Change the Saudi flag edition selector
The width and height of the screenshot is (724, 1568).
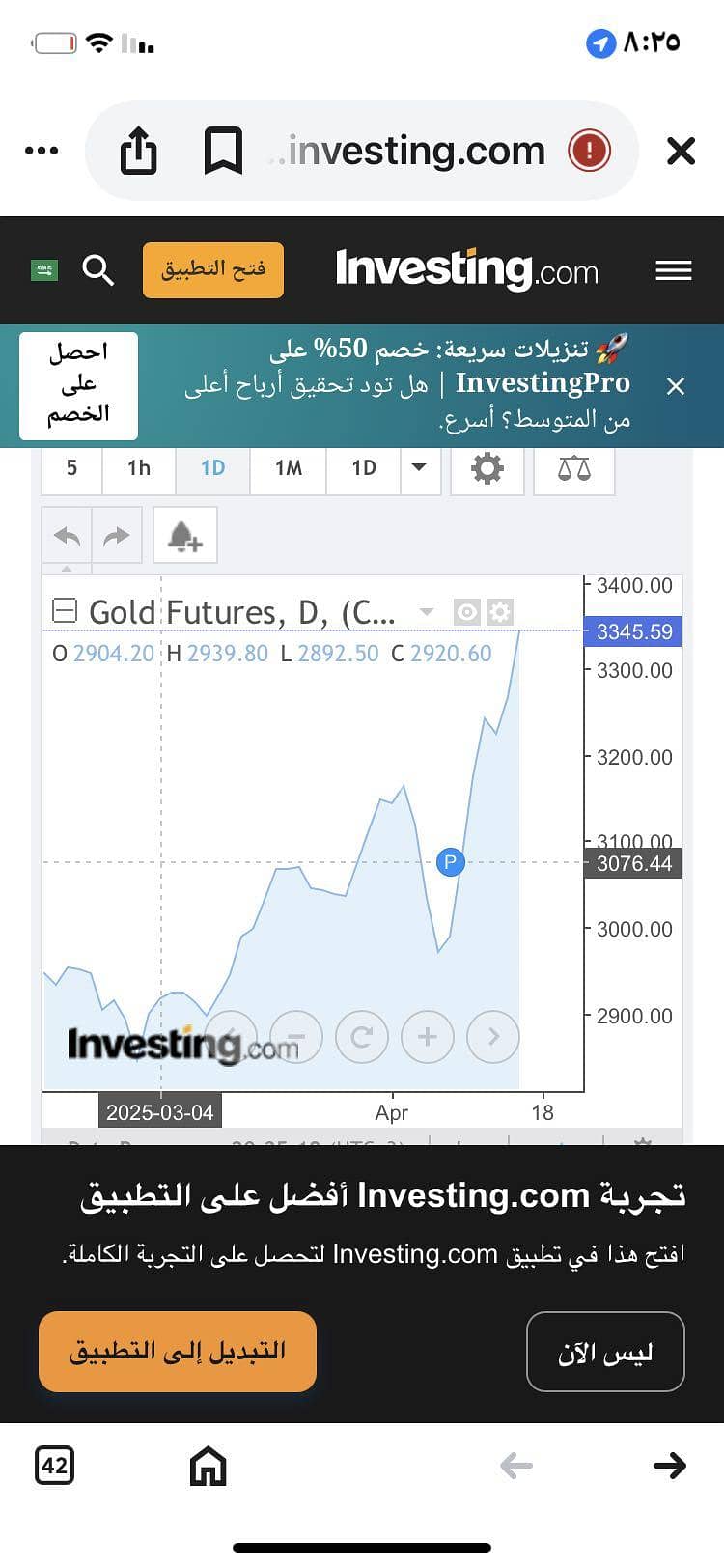click(x=44, y=270)
